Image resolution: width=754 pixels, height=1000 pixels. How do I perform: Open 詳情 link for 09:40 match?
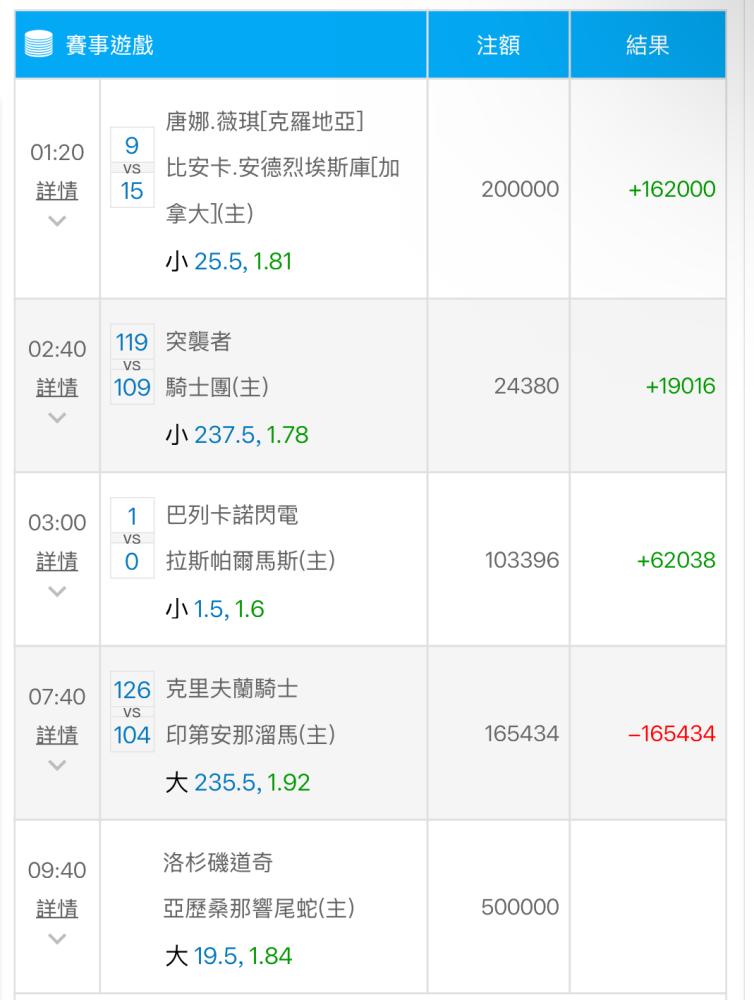tap(57, 909)
